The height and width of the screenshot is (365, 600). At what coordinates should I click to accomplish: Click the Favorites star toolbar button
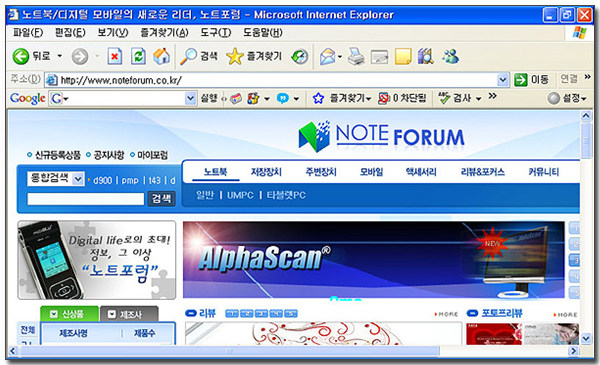click(x=254, y=57)
